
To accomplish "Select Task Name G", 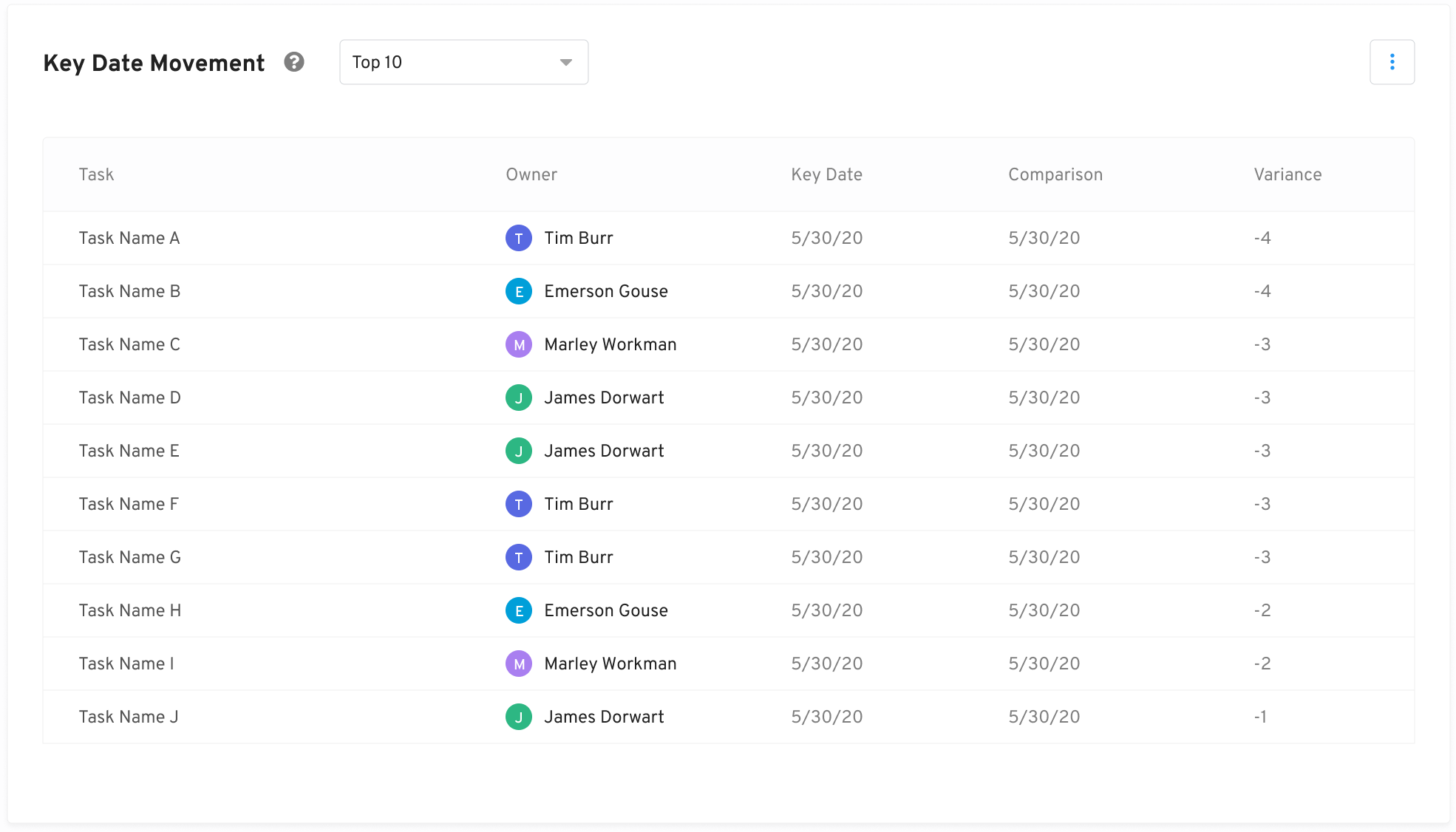I will [129, 557].
